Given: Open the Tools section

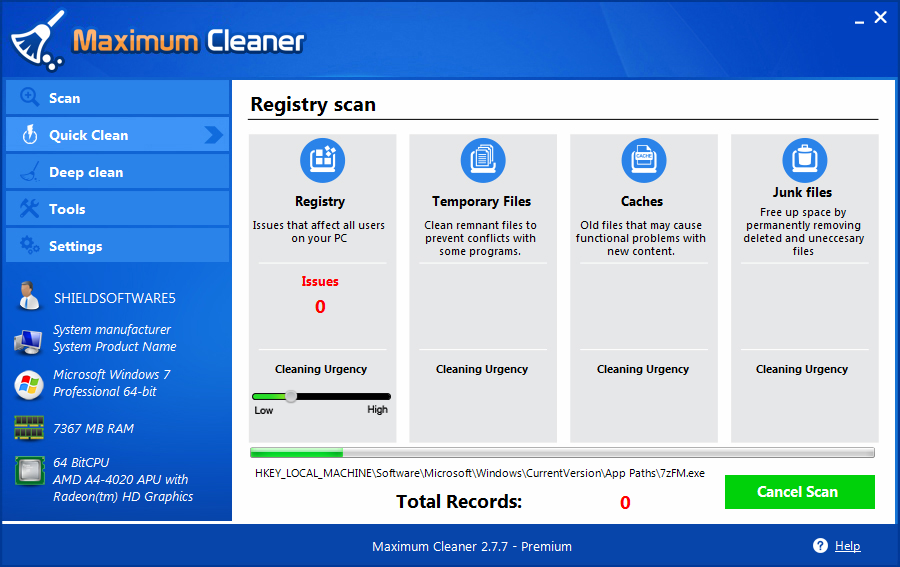Looking at the screenshot, I should [x=118, y=208].
